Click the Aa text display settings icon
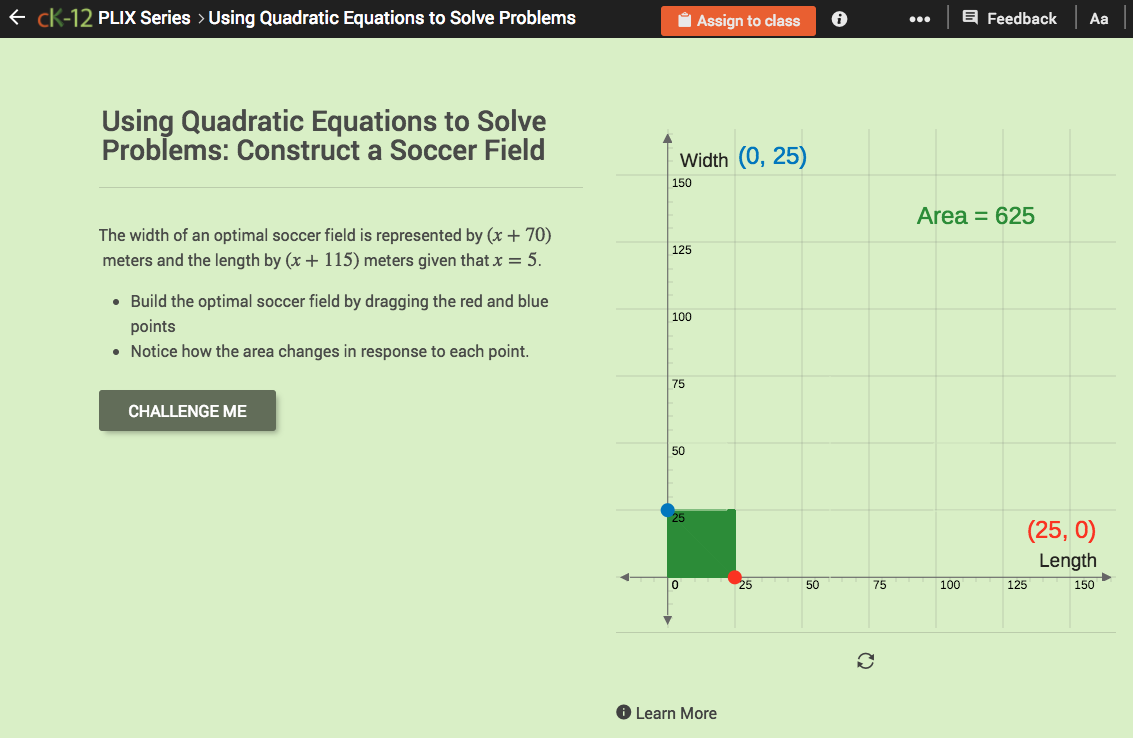The height and width of the screenshot is (738, 1133). tap(1099, 17)
